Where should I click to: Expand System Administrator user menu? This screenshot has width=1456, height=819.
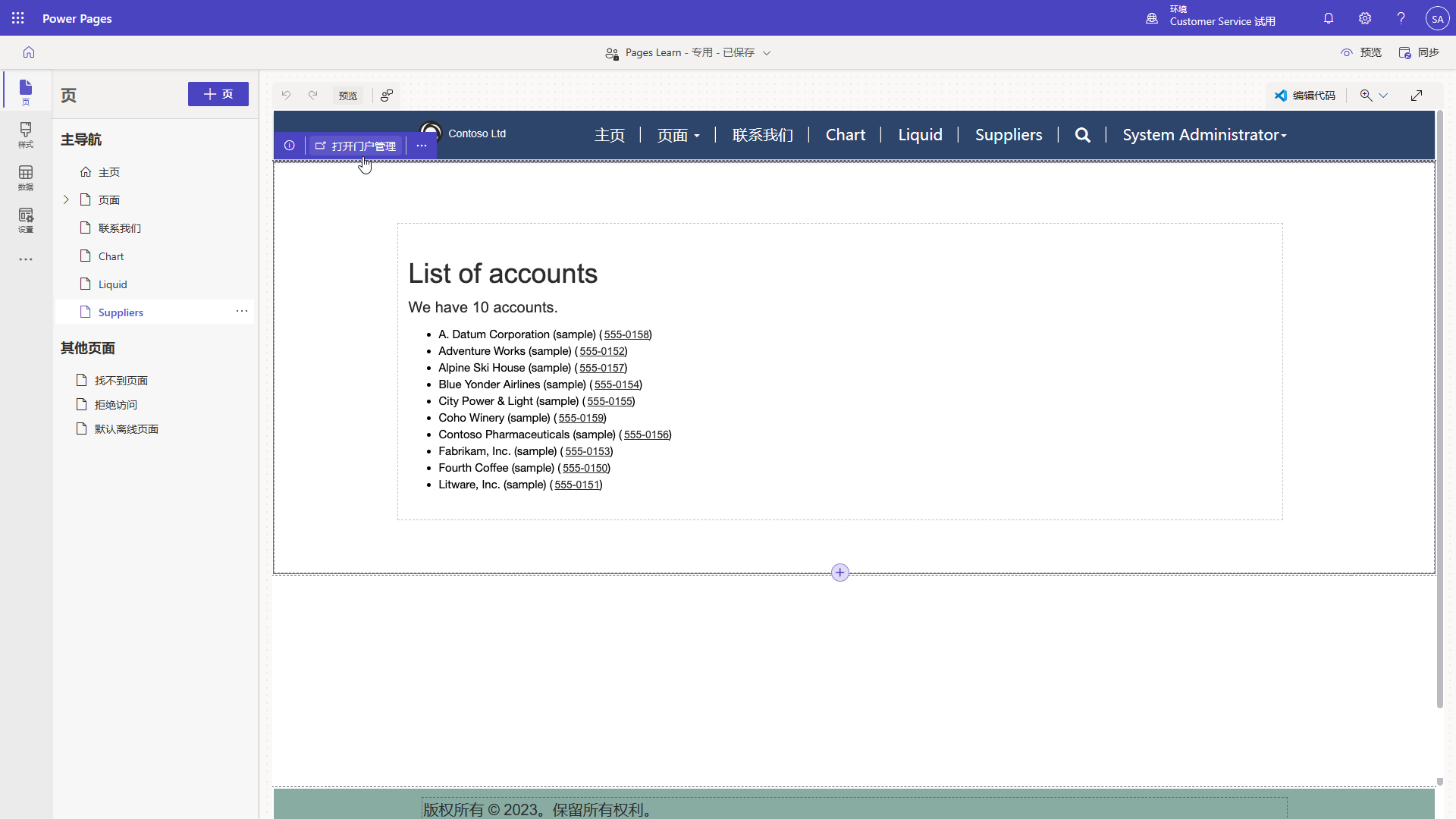[x=1204, y=135]
